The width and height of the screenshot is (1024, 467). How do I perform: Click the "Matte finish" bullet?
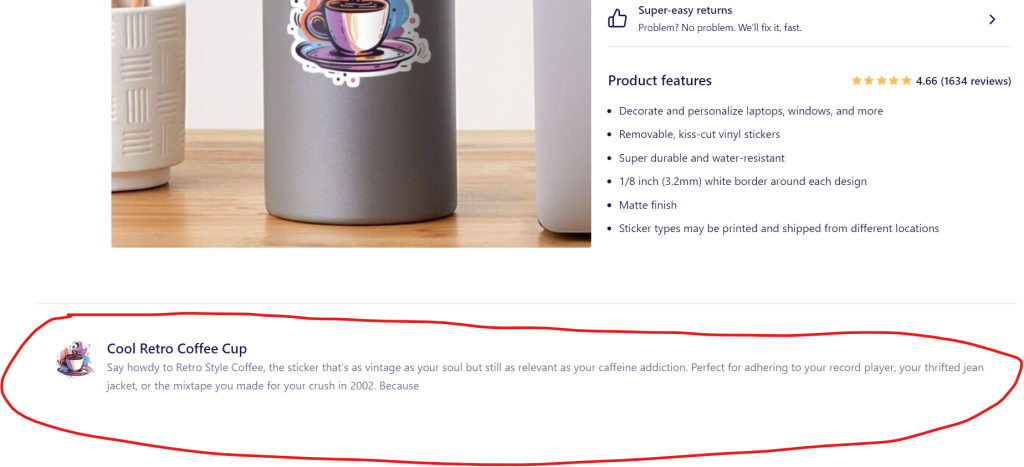pos(648,205)
